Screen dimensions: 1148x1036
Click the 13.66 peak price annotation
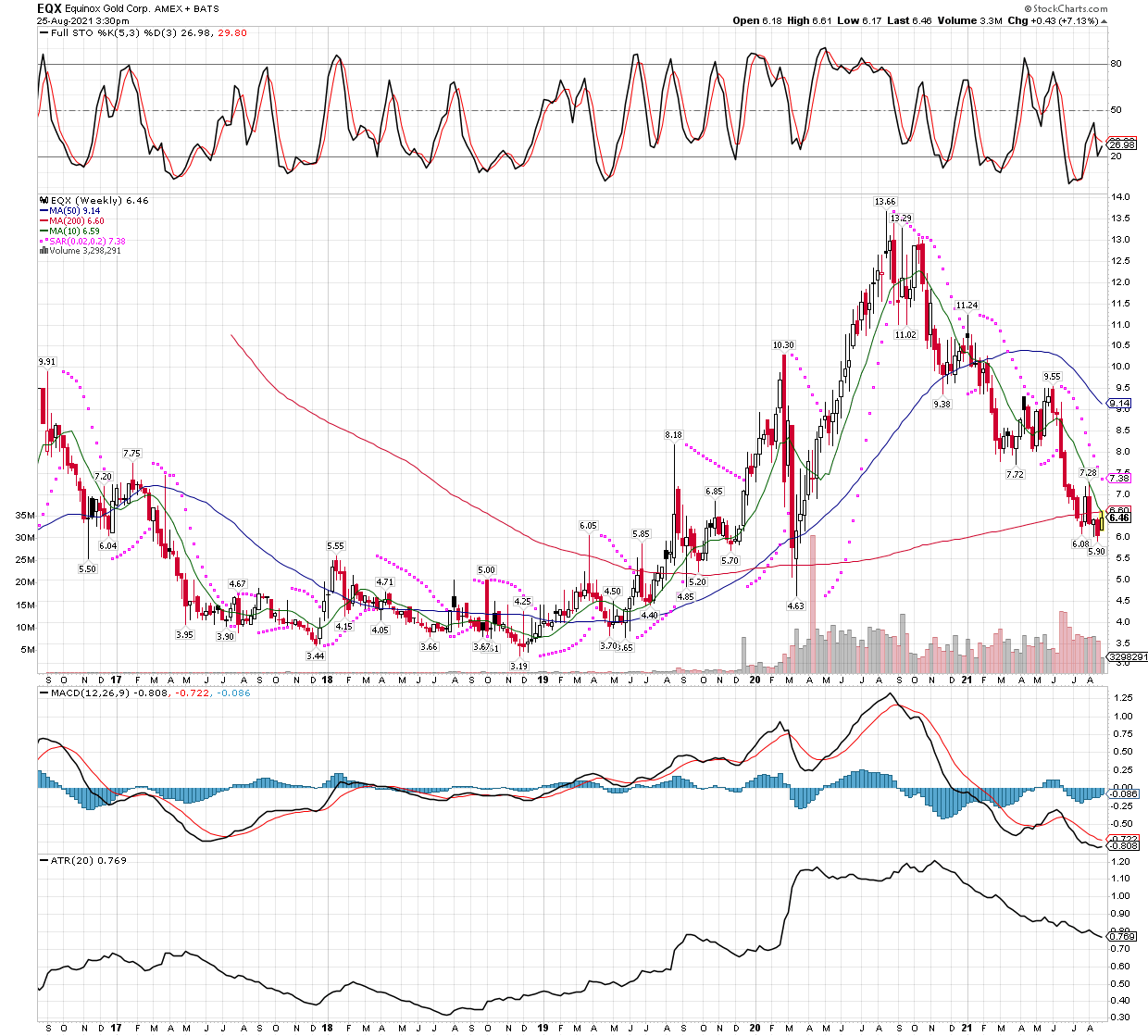click(885, 202)
